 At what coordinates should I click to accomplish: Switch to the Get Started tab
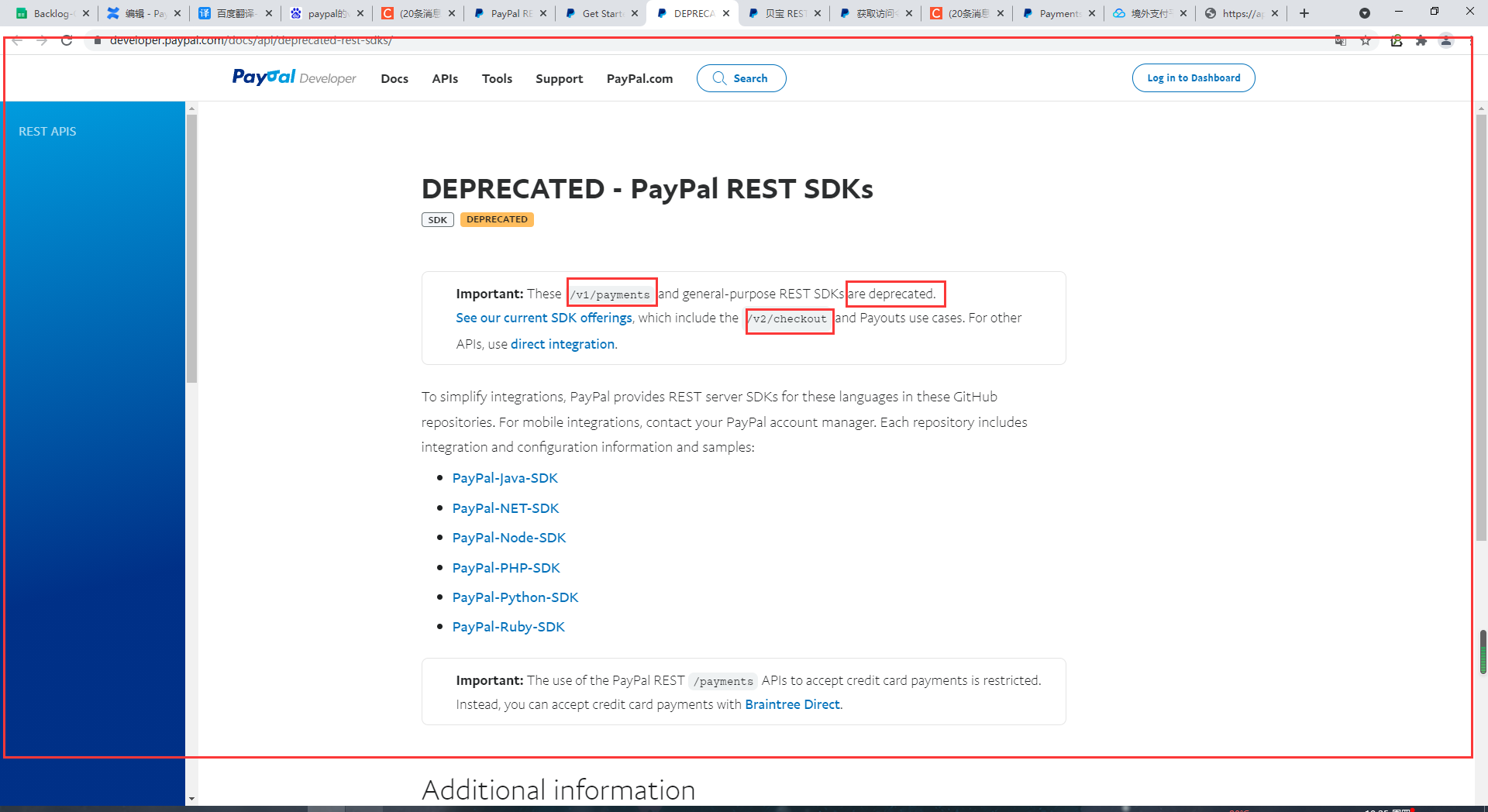600,13
